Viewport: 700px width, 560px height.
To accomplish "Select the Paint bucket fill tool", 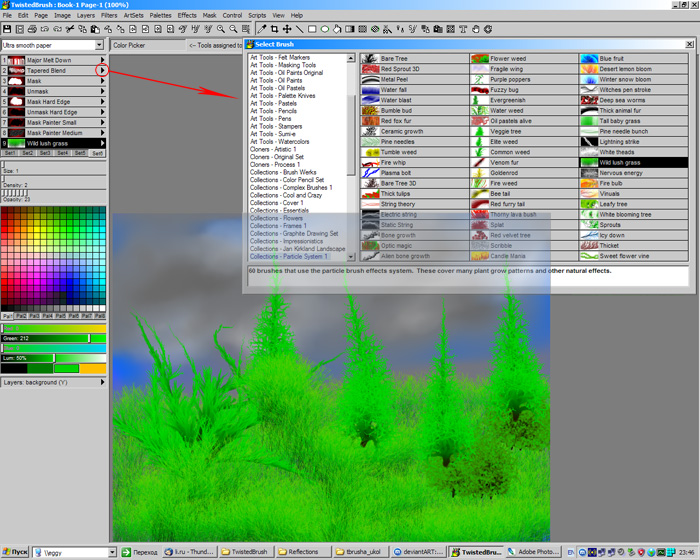I will coord(337,29).
